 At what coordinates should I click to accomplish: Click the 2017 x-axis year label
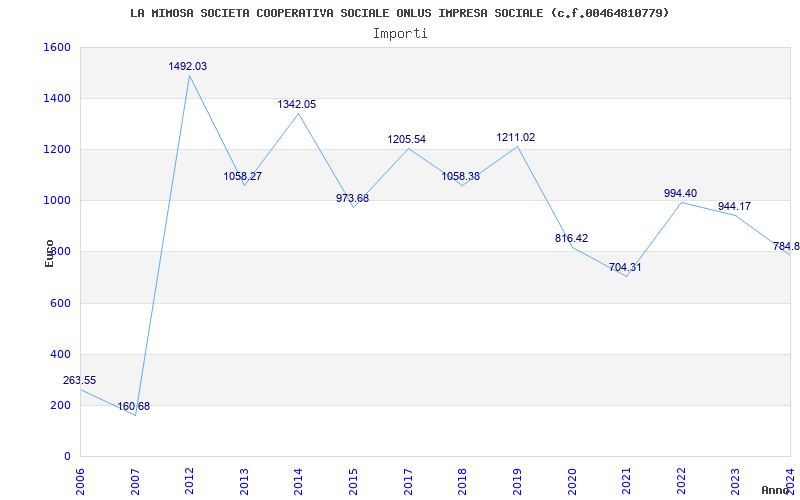click(408, 482)
